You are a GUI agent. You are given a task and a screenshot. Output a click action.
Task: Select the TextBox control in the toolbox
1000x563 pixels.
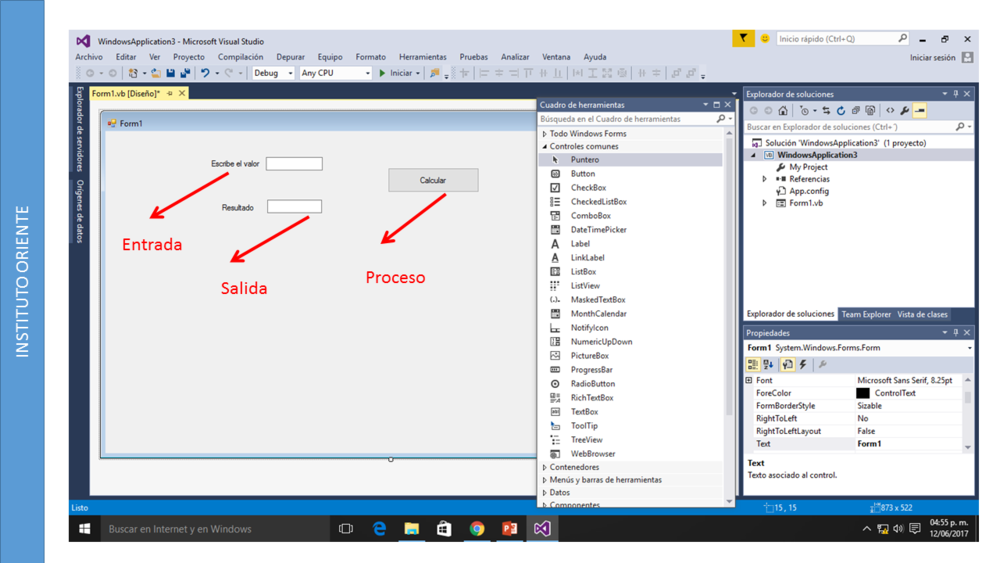point(584,412)
